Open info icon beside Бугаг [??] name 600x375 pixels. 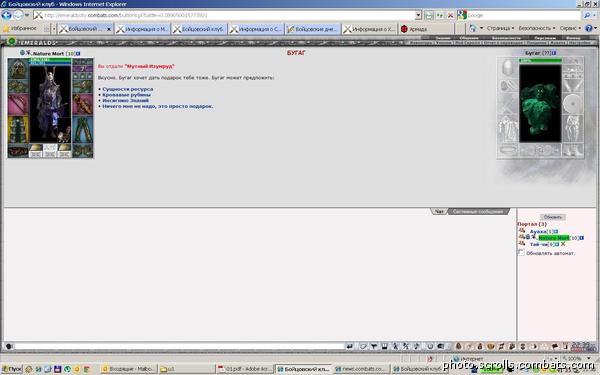click(x=554, y=53)
